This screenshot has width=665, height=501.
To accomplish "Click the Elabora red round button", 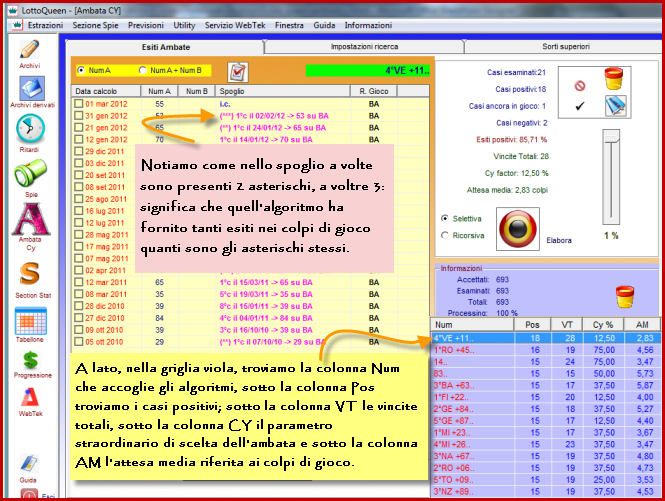I will tap(518, 229).
